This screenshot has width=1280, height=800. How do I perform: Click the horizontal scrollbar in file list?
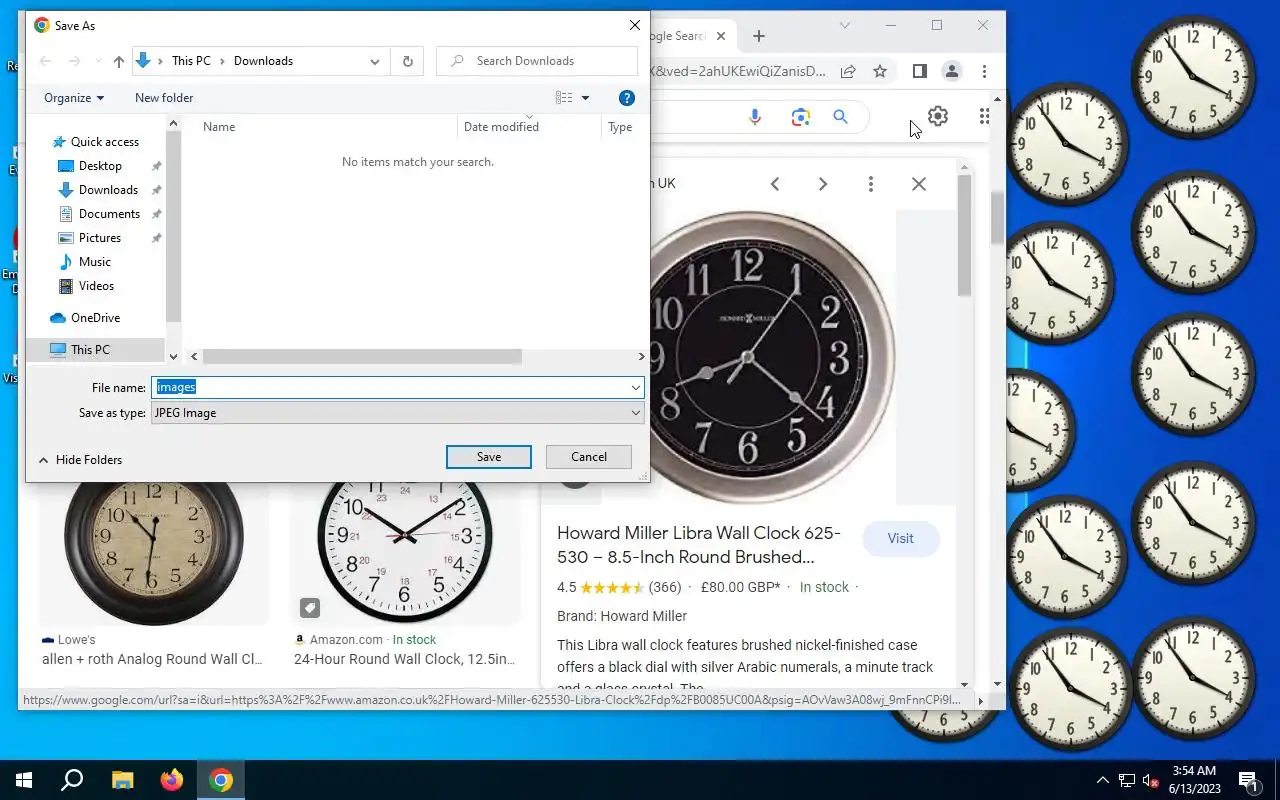coord(362,356)
